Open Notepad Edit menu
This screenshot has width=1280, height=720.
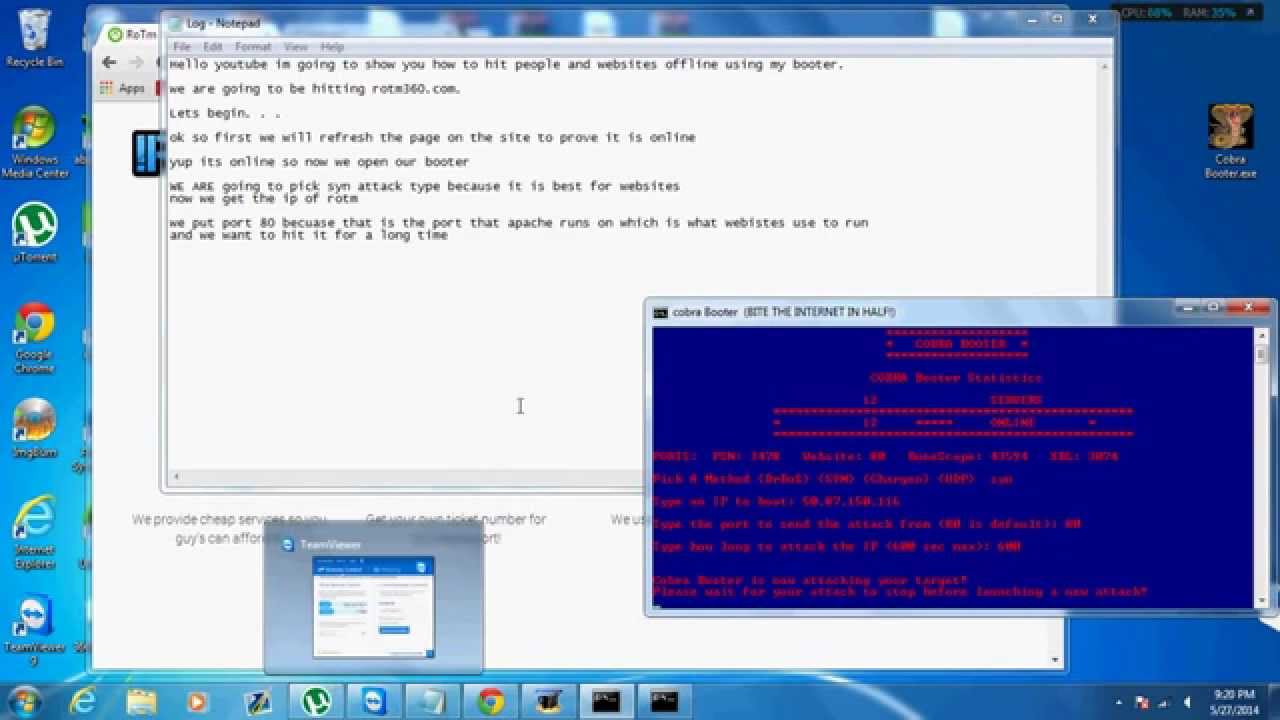coord(213,47)
